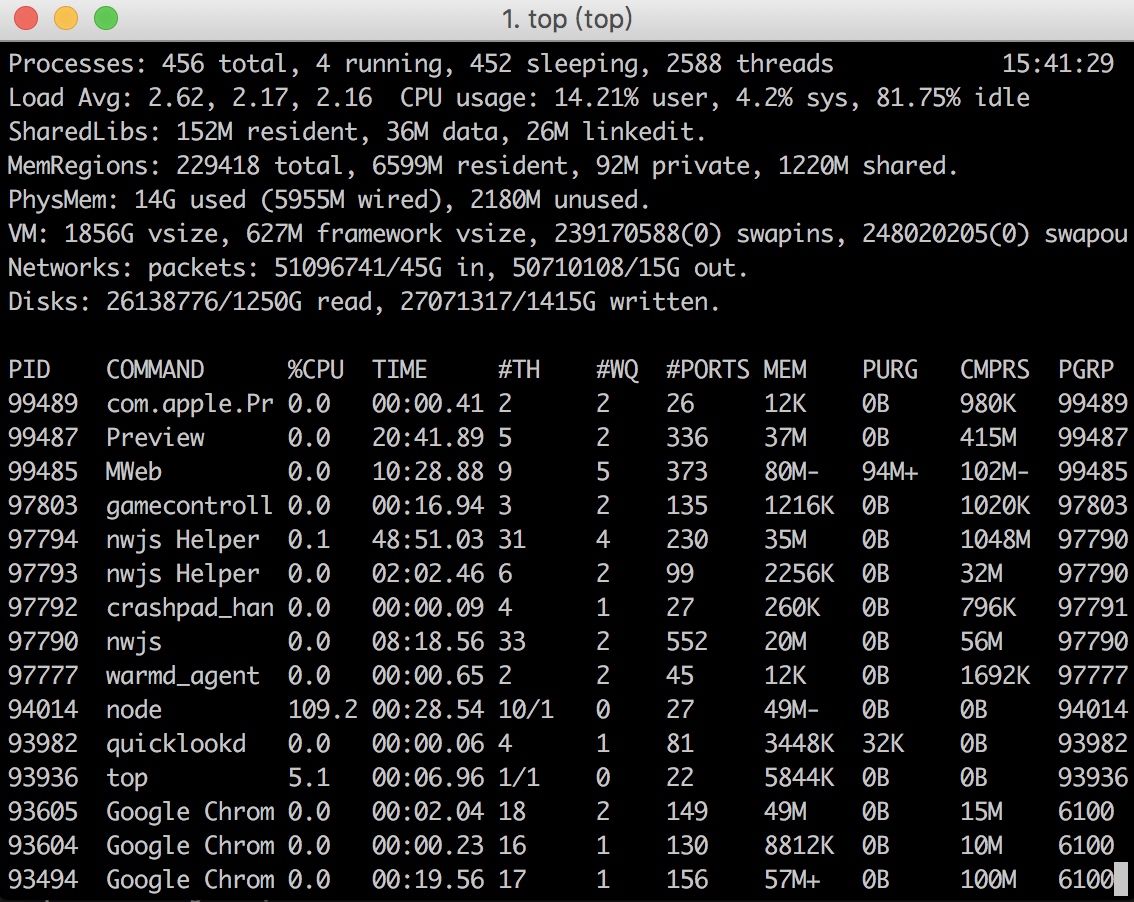The width and height of the screenshot is (1134, 902).
Task: Click the #TH column header
Action: pos(519,370)
